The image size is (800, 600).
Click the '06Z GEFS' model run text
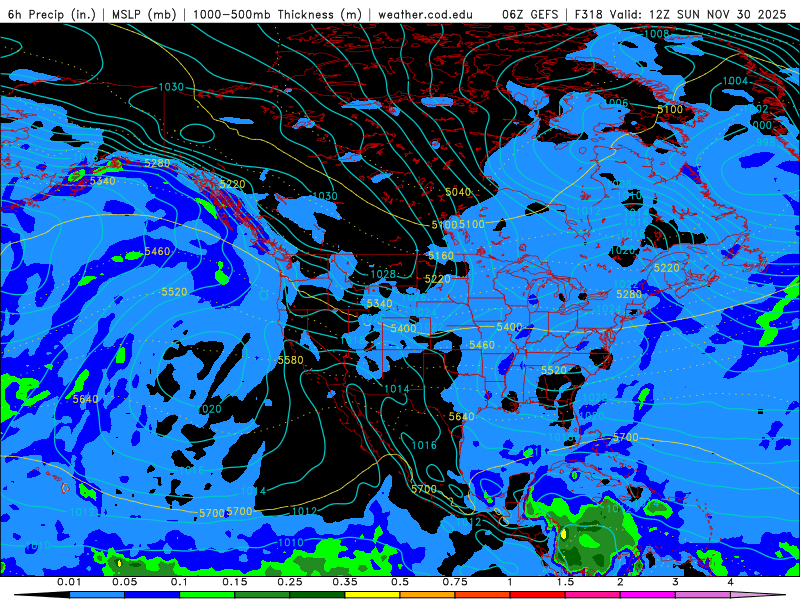[530, 14]
